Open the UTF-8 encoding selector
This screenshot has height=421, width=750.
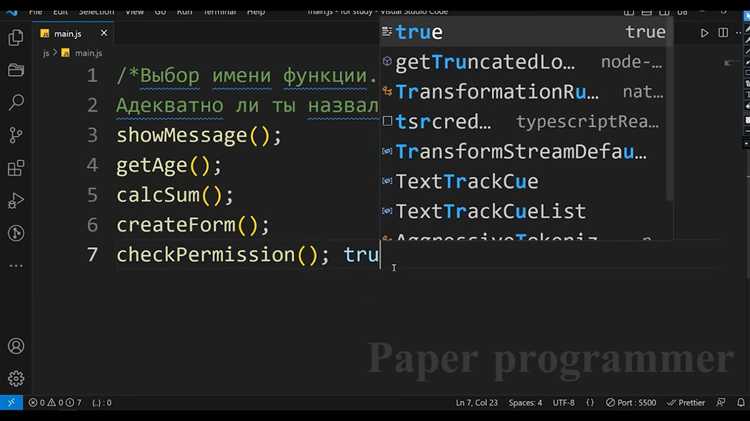pyautogui.click(x=563, y=403)
